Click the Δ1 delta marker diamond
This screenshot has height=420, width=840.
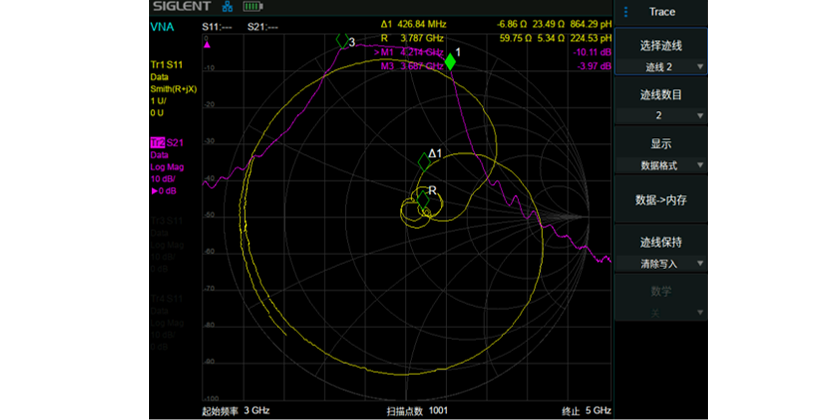[x=423, y=161]
